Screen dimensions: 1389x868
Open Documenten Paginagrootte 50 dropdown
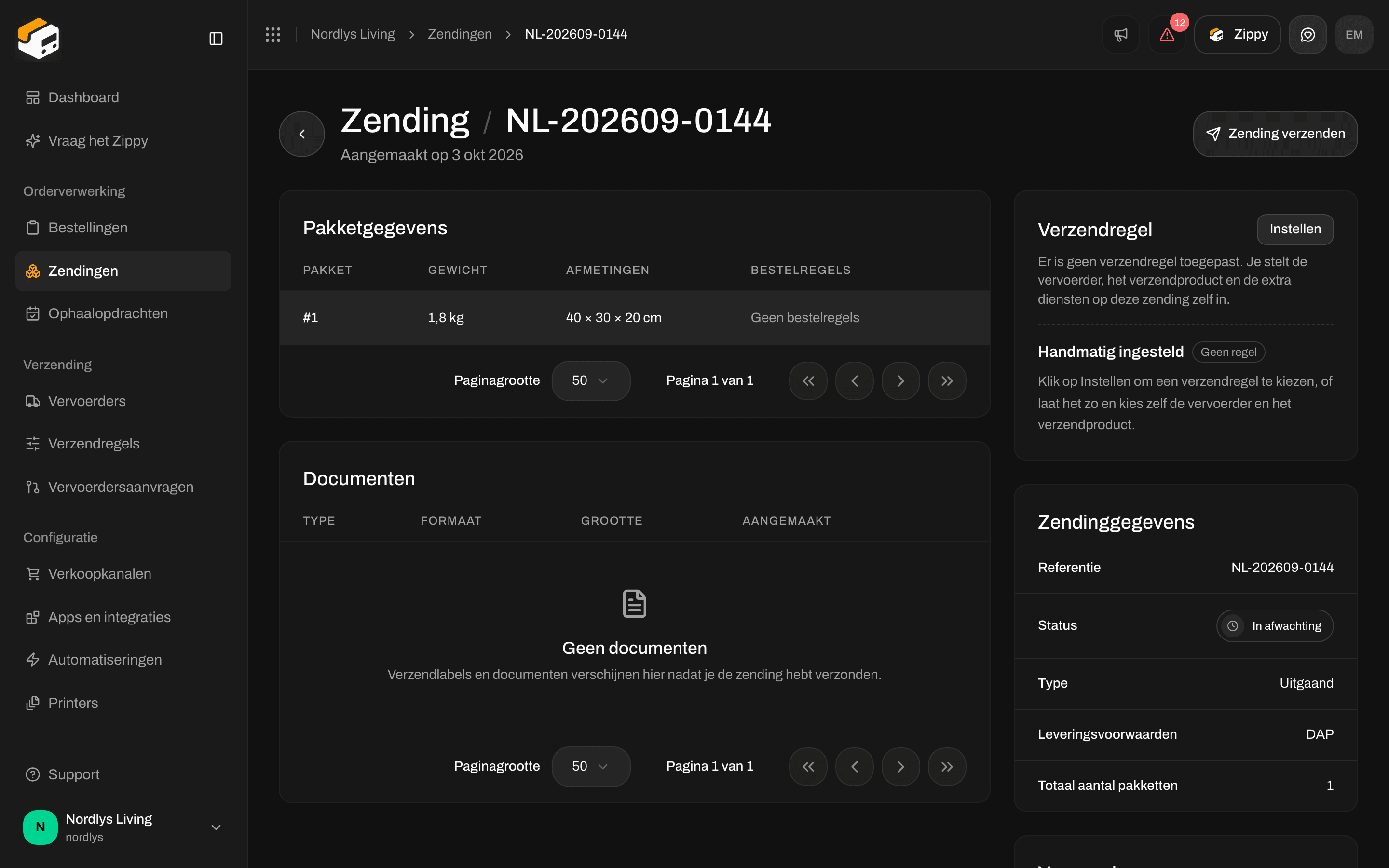[x=591, y=766]
